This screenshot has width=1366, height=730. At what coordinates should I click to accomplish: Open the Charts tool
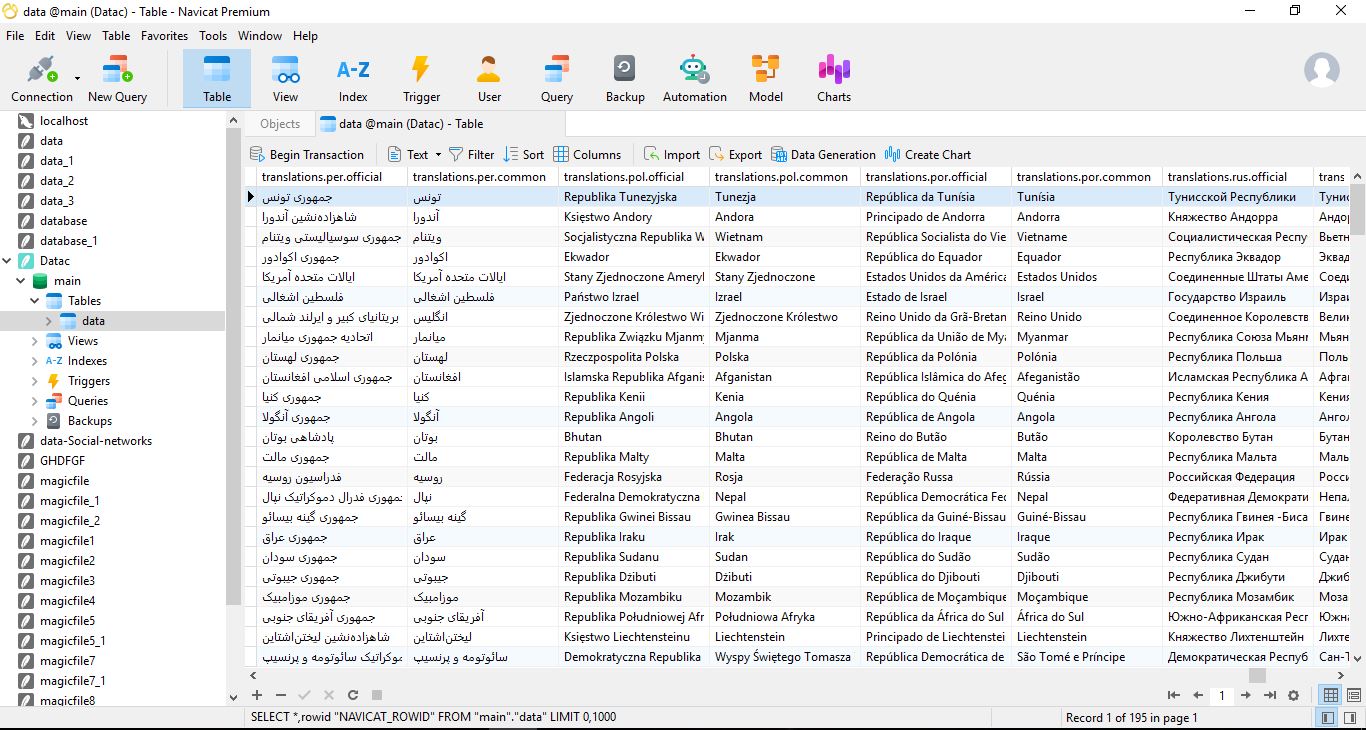pyautogui.click(x=833, y=78)
